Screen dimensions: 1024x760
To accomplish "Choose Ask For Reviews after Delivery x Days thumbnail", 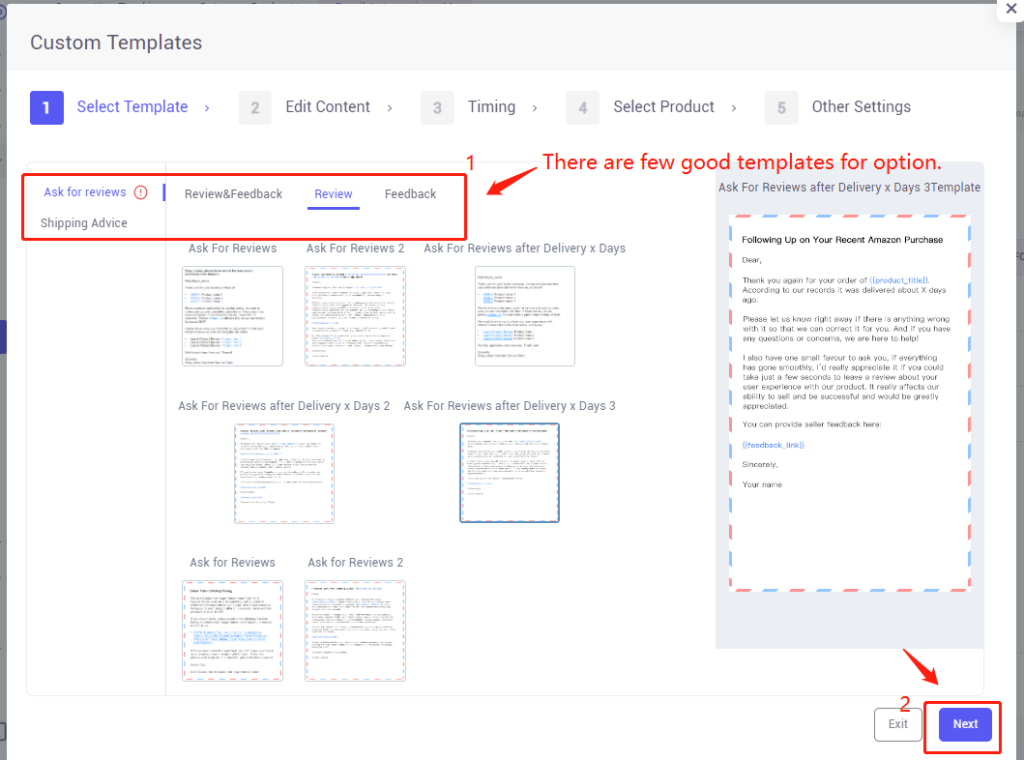I will [525, 316].
